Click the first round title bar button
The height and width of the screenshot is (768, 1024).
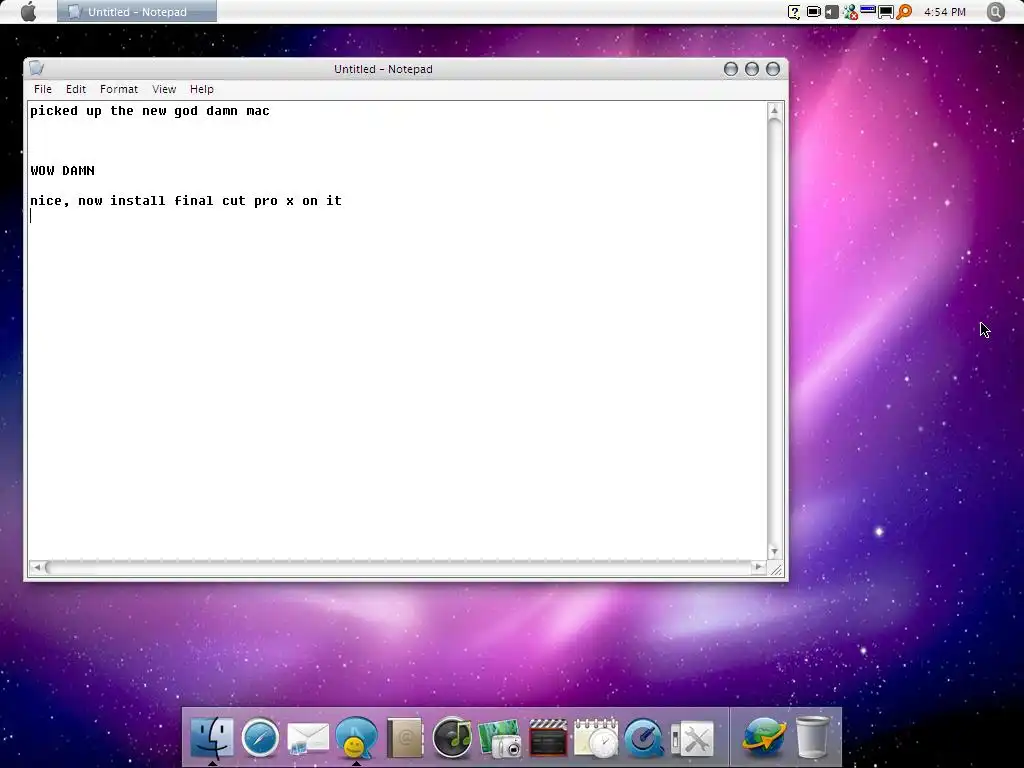pyautogui.click(x=731, y=69)
